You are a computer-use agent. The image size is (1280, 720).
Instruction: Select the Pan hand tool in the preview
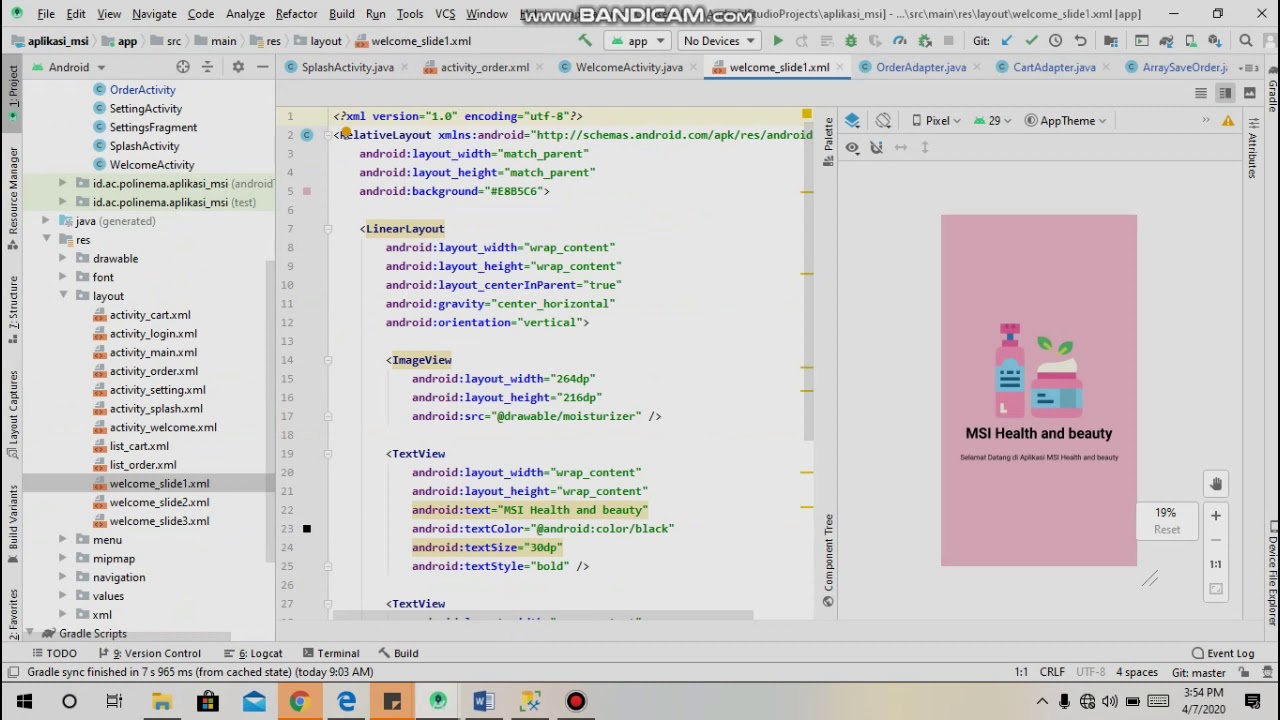(1216, 485)
